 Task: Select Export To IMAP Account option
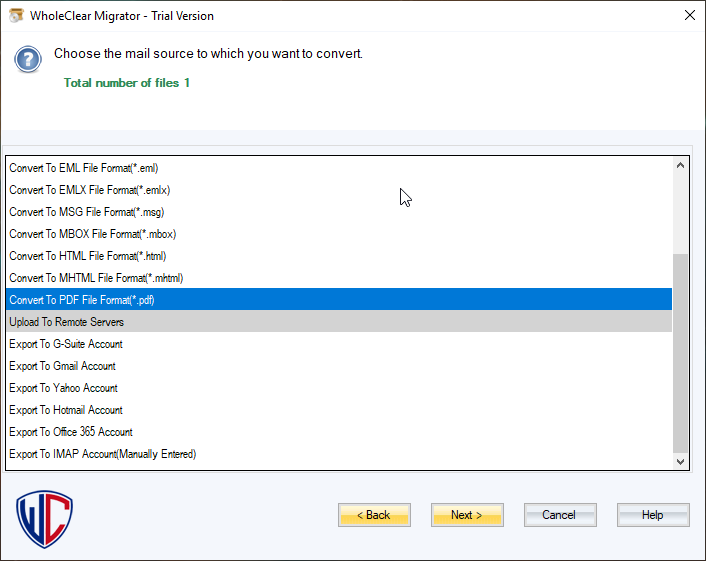[102, 454]
